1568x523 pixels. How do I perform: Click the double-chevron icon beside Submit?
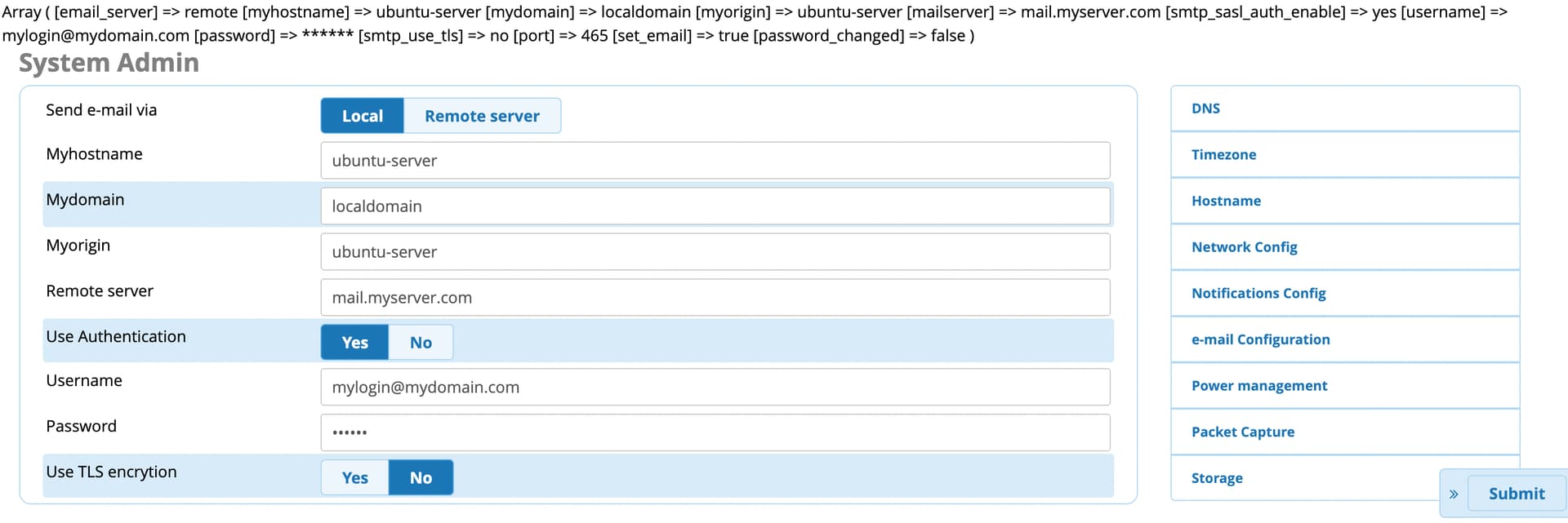[1454, 494]
